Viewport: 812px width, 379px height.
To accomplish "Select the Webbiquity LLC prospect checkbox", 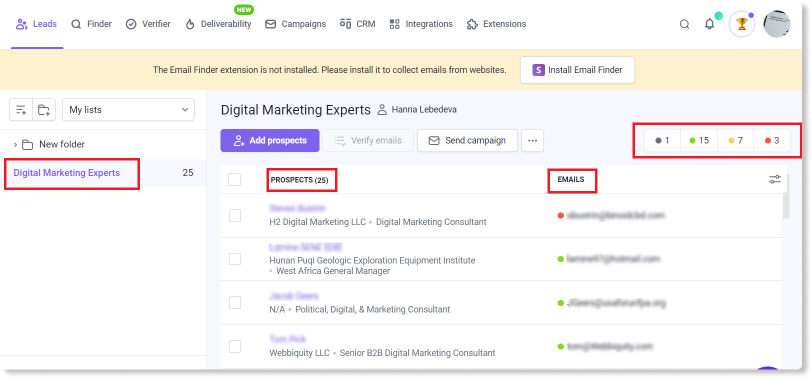I will click(235, 346).
